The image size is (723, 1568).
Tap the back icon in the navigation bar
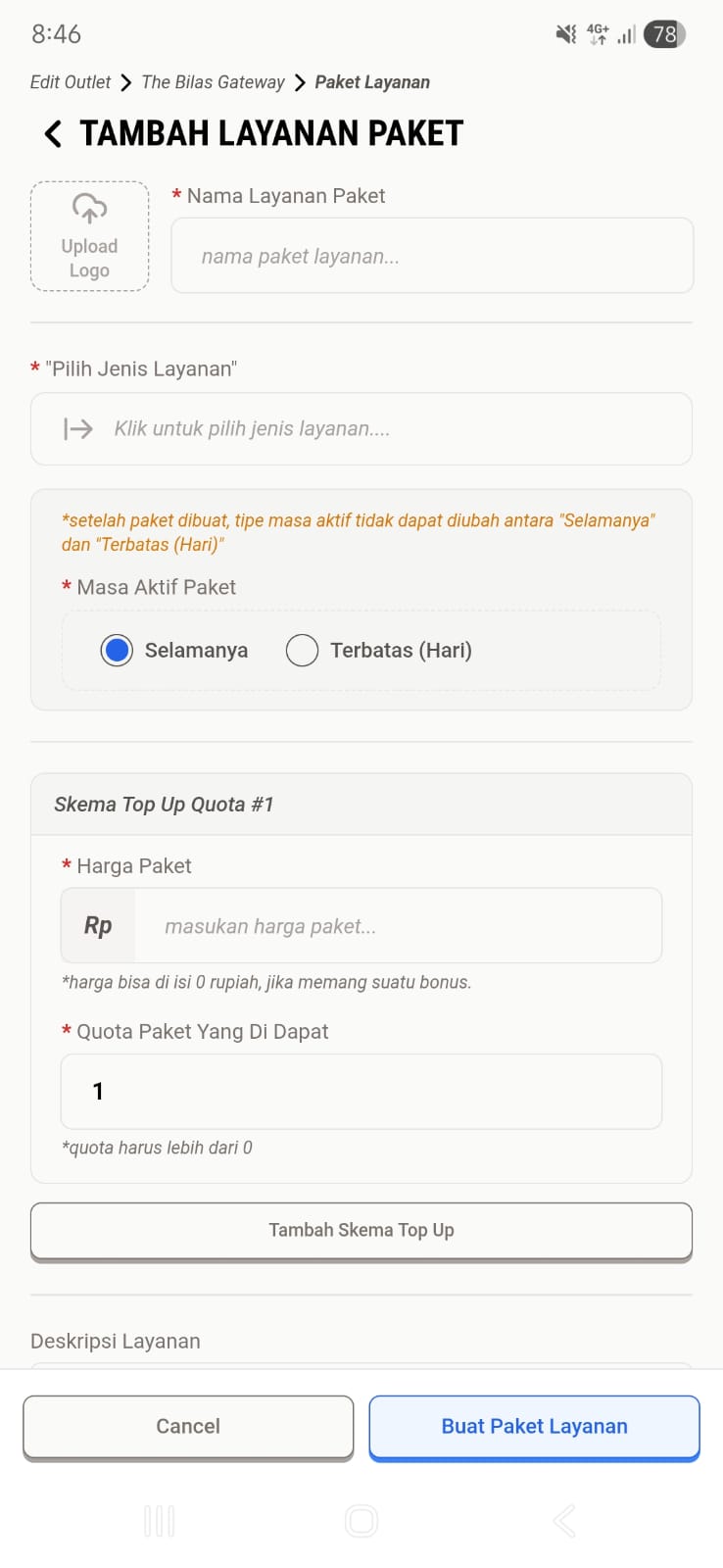563,1521
